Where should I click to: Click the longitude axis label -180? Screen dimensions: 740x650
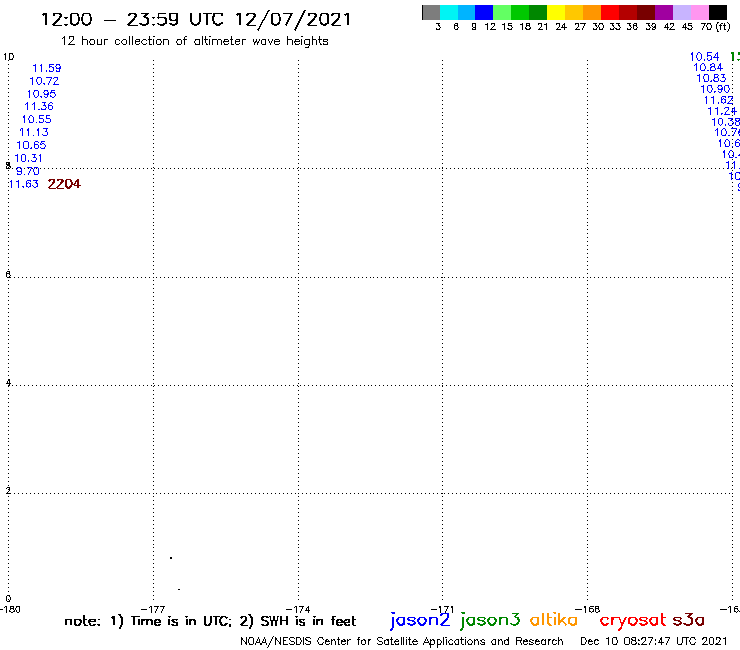(10, 609)
